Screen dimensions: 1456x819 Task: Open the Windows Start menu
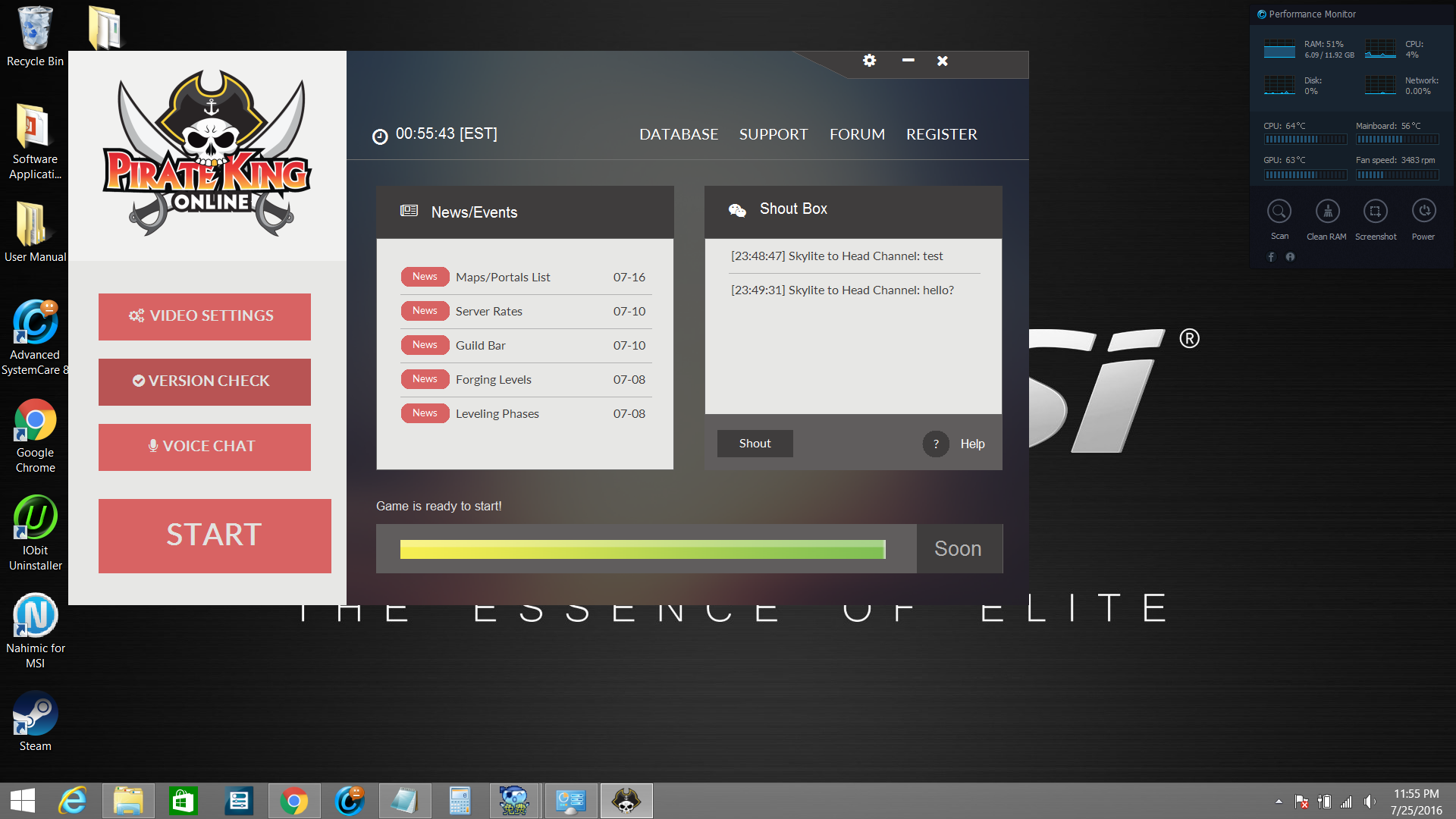point(23,801)
